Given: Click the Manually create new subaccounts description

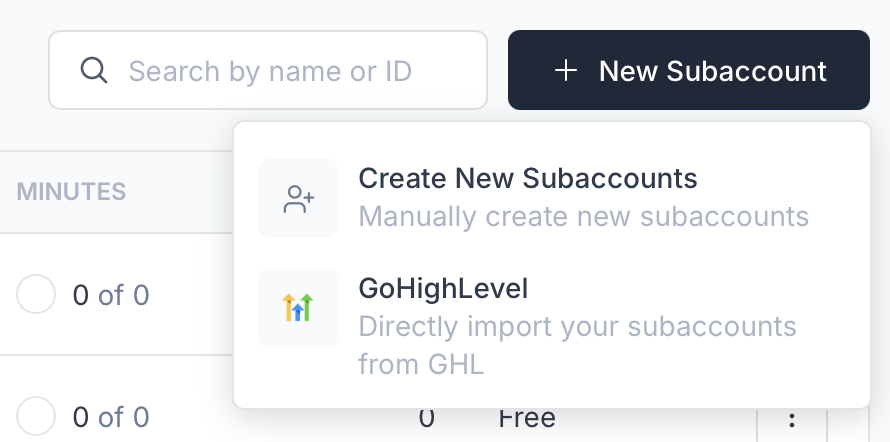Looking at the screenshot, I should point(583,216).
